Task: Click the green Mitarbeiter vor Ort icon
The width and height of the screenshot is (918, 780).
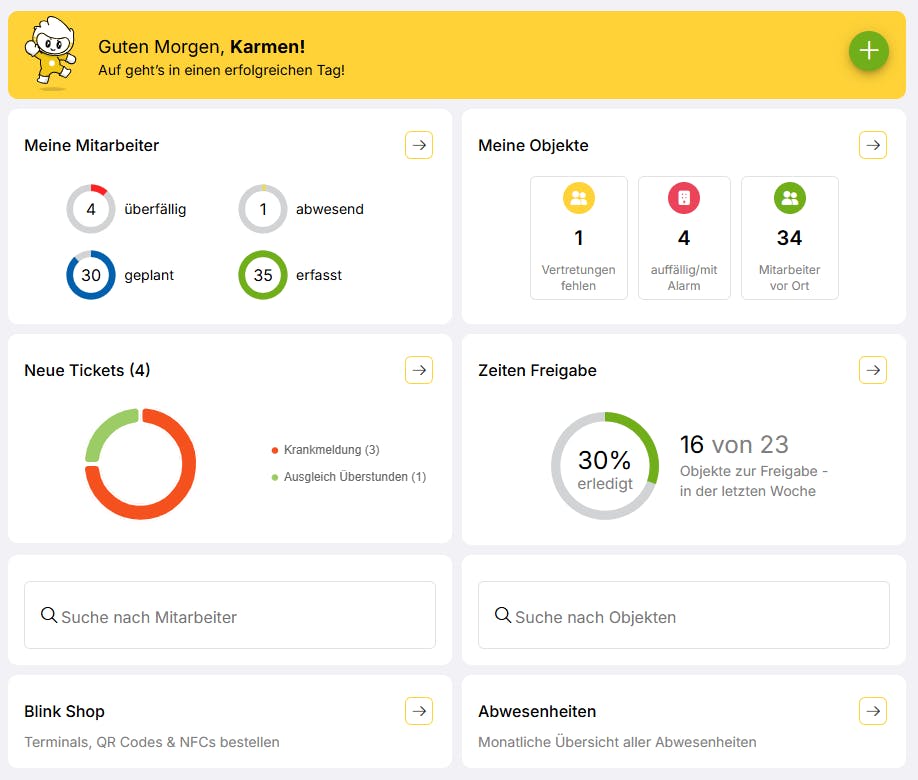Action: 790,198
